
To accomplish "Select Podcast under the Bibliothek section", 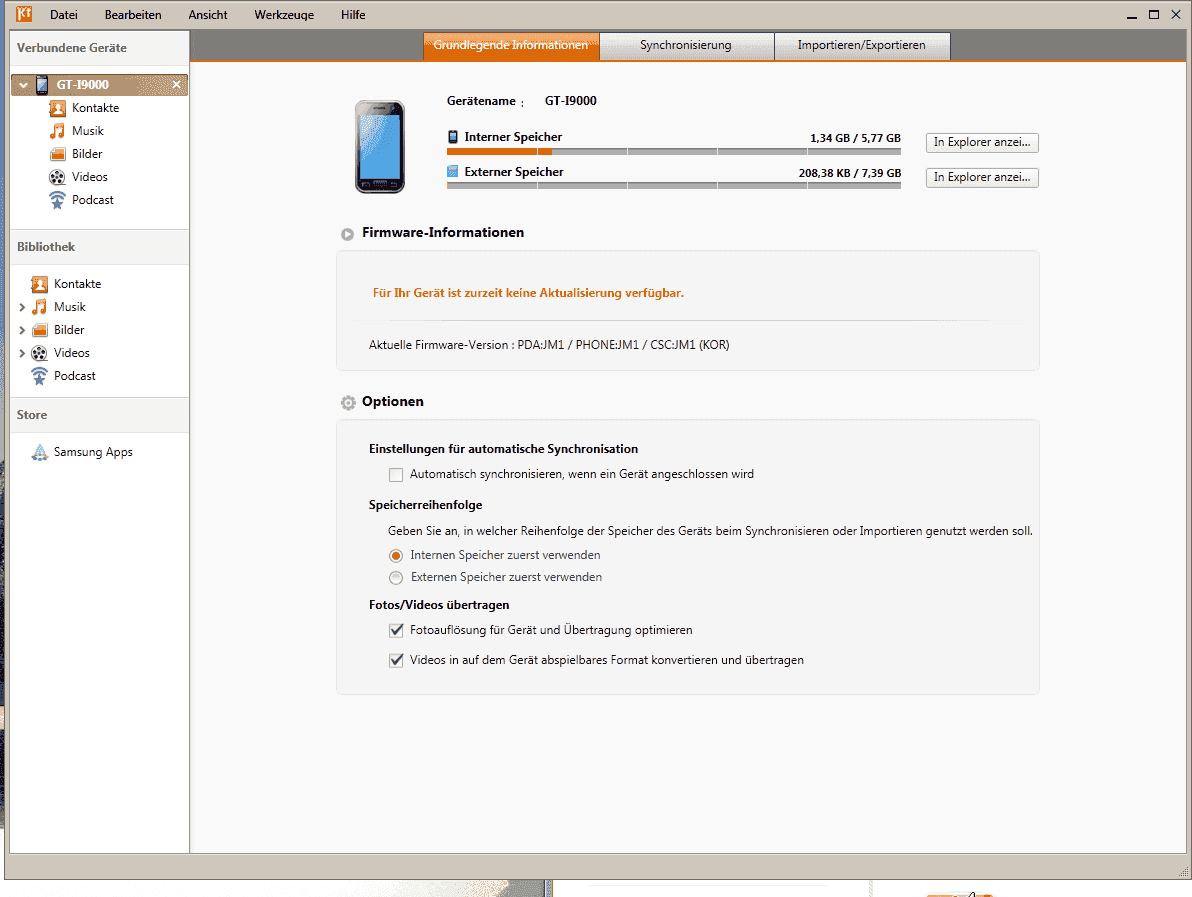I will (74, 376).
